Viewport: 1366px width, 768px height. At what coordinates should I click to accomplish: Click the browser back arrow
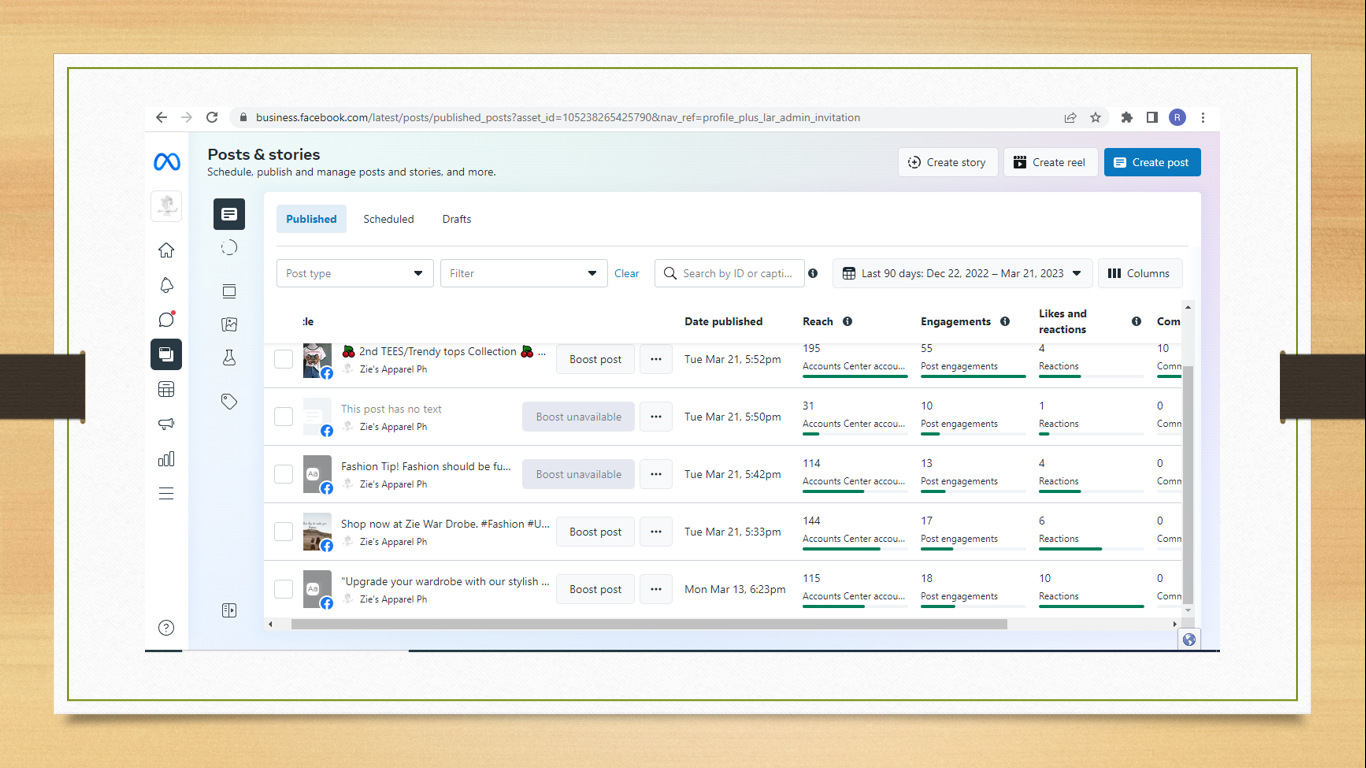pos(161,117)
